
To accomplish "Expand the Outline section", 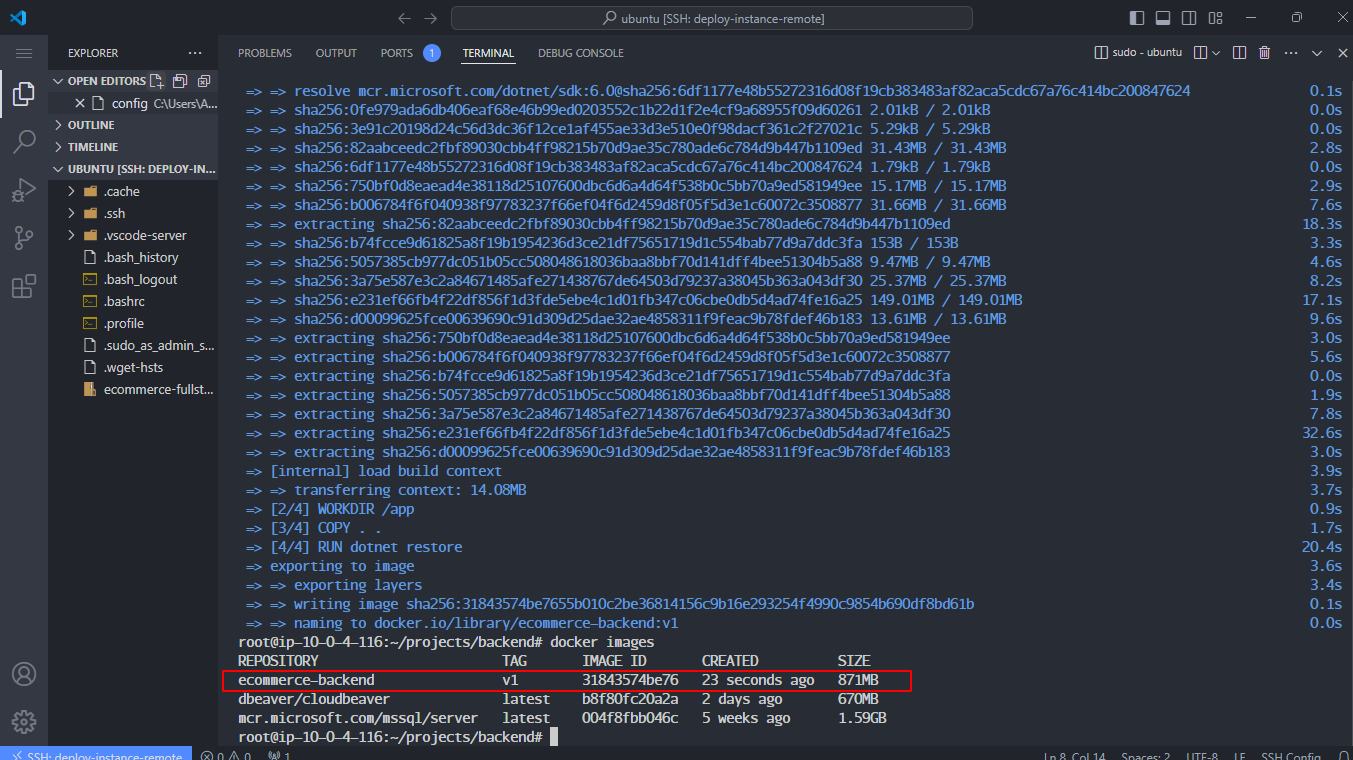I will pyautogui.click(x=134, y=125).
